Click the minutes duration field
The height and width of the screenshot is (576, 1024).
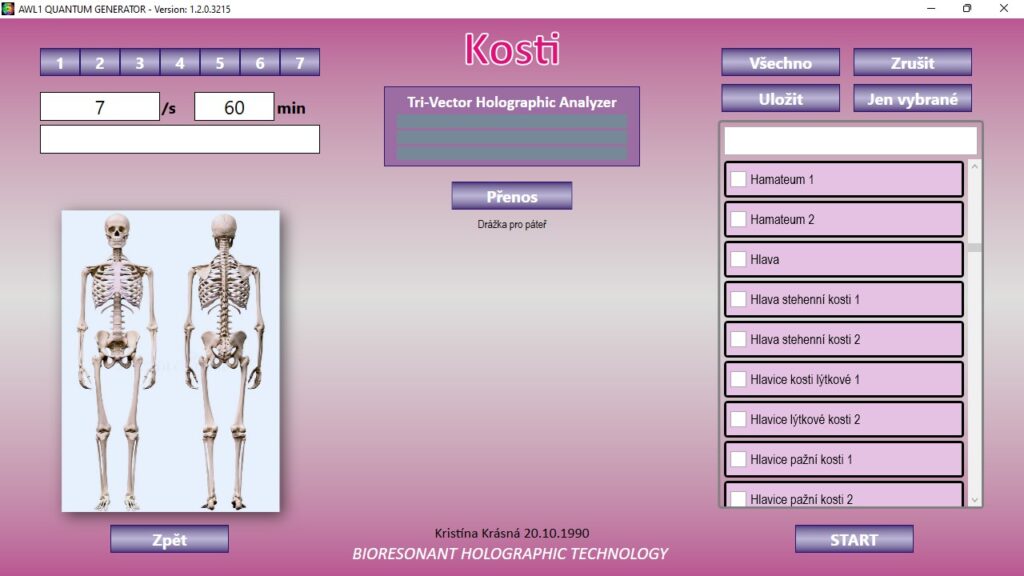coord(234,107)
